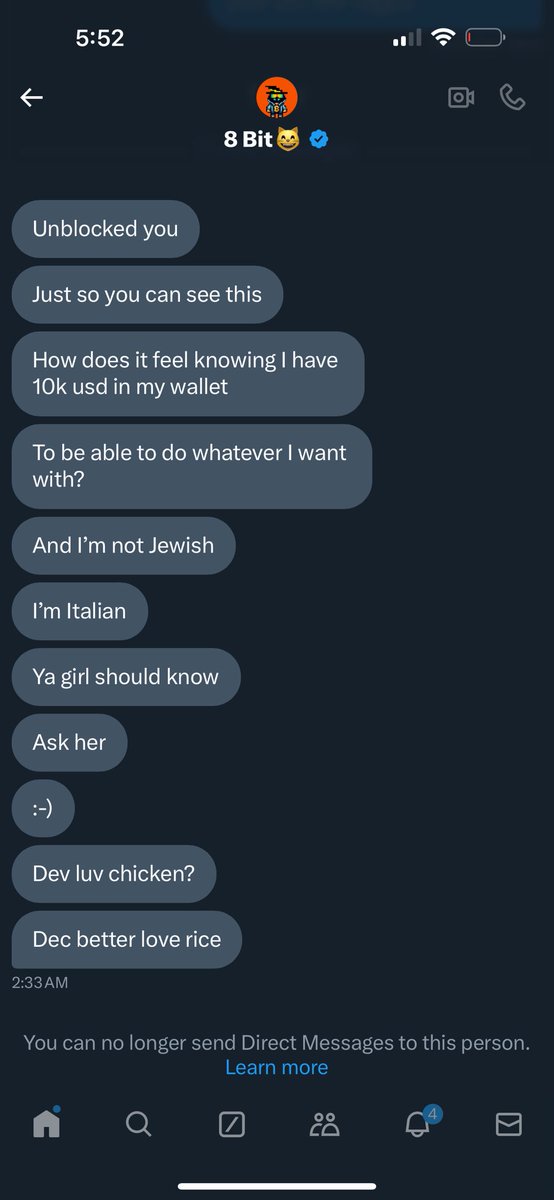Screen dimensions: 554x1200
Task: Select the "Unblocked you" message
Action: pos(105,228)
